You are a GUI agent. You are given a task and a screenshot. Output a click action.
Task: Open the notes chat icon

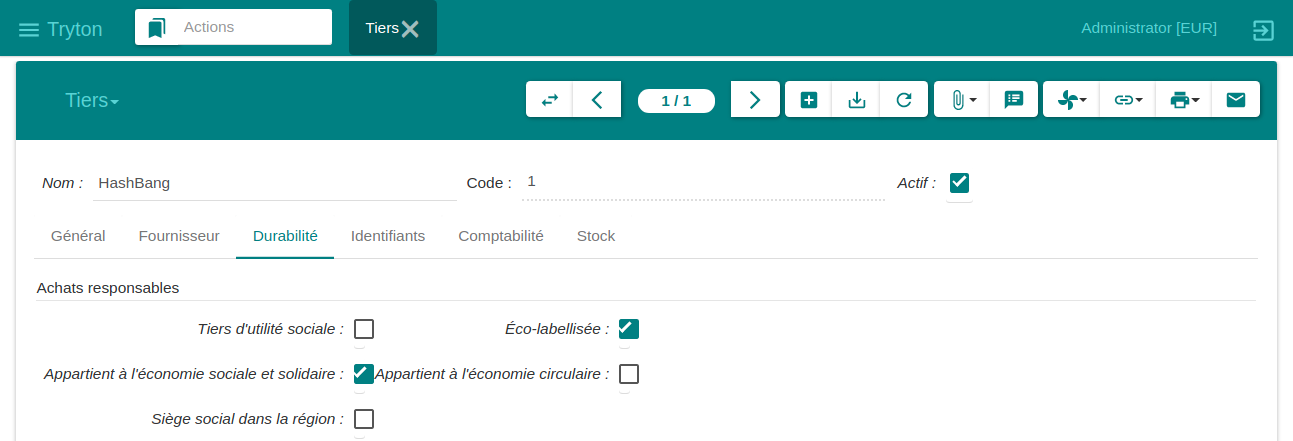click(1014, 100)
